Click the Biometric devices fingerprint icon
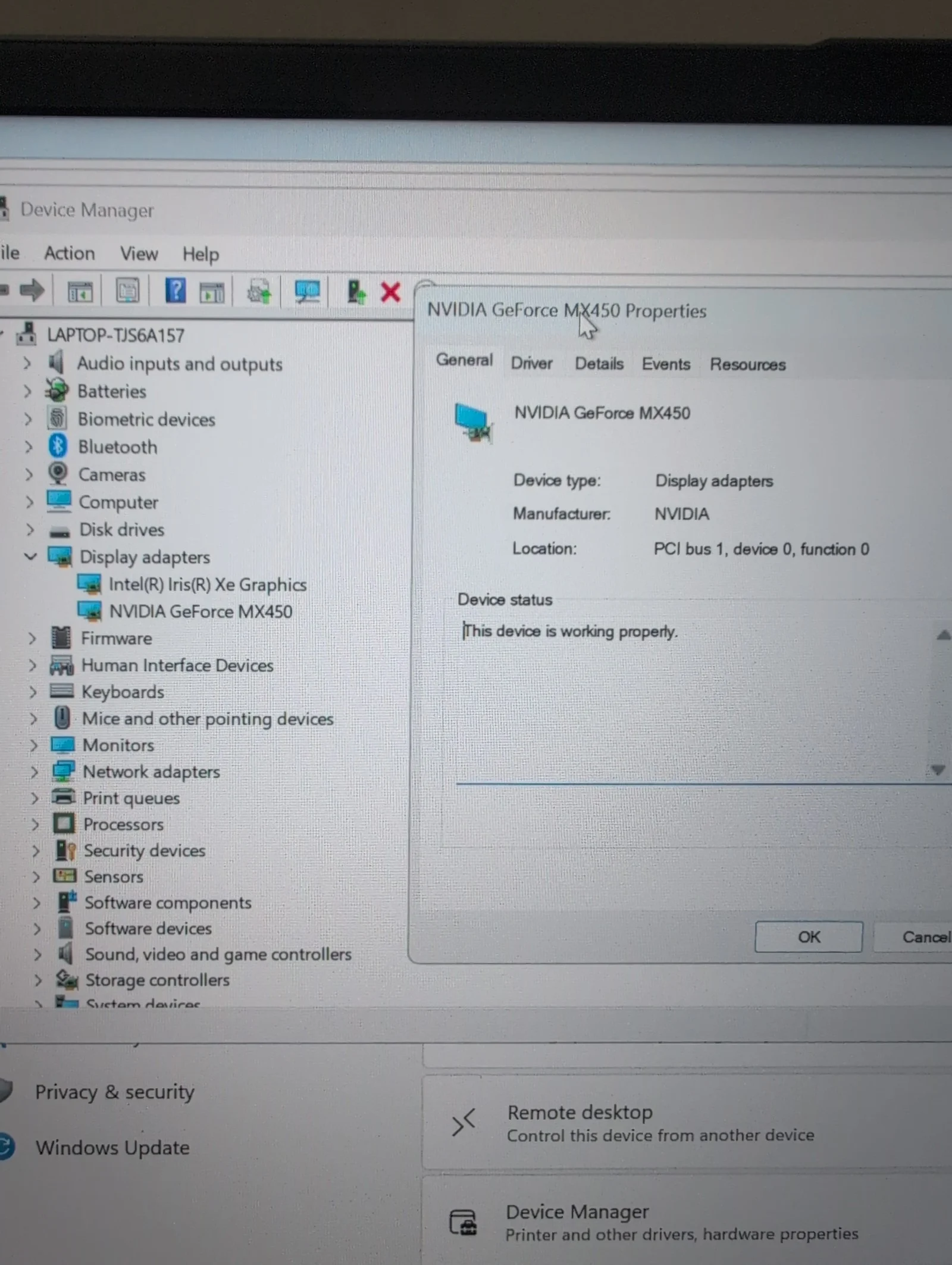The height and width of the screenshot is (1265, 952). click(57, 418)
